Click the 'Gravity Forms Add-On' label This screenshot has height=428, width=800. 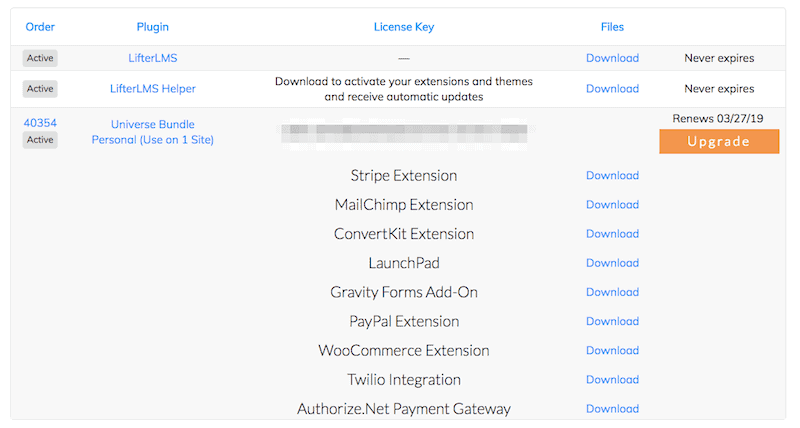pos(404,292)
